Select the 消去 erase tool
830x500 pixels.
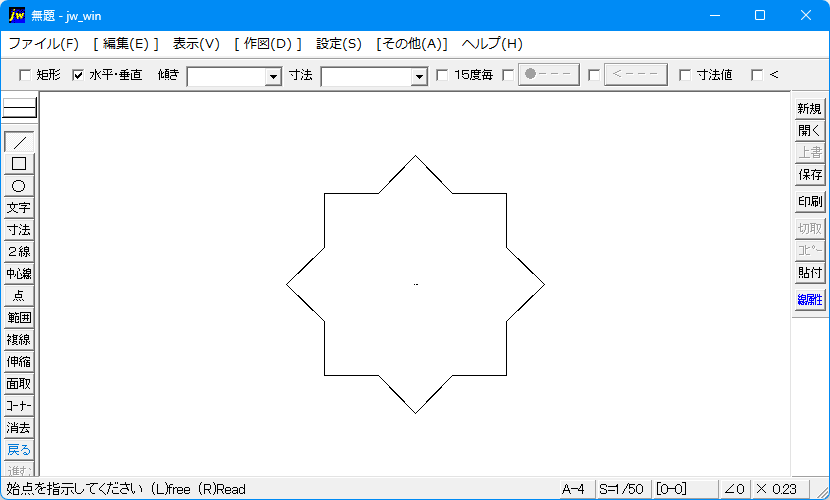tap(19, 428)
